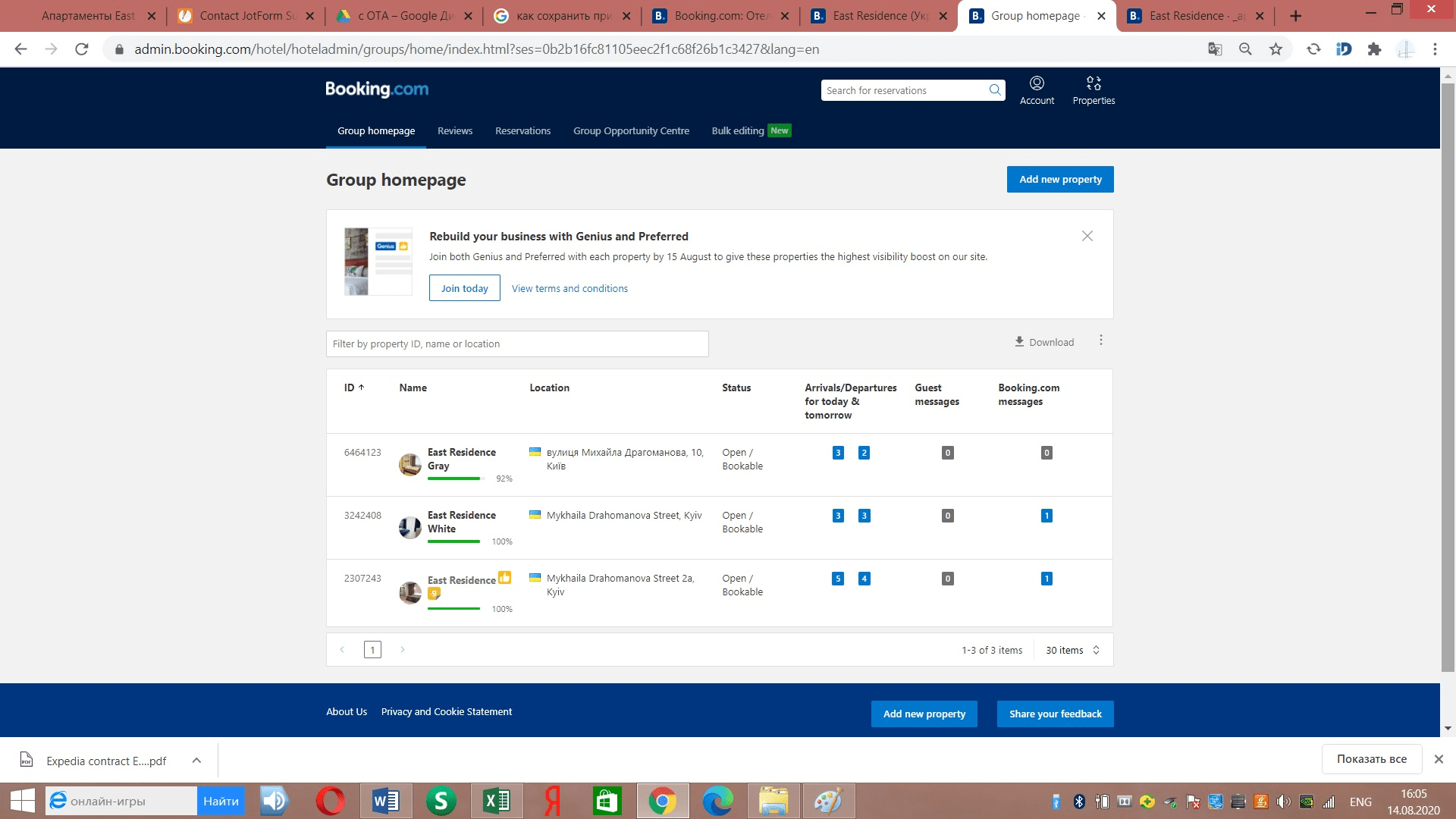This screenshot has height=819, width=1456.
Task: Reload the page with refresh icon
Action: [x=81, y=49]
